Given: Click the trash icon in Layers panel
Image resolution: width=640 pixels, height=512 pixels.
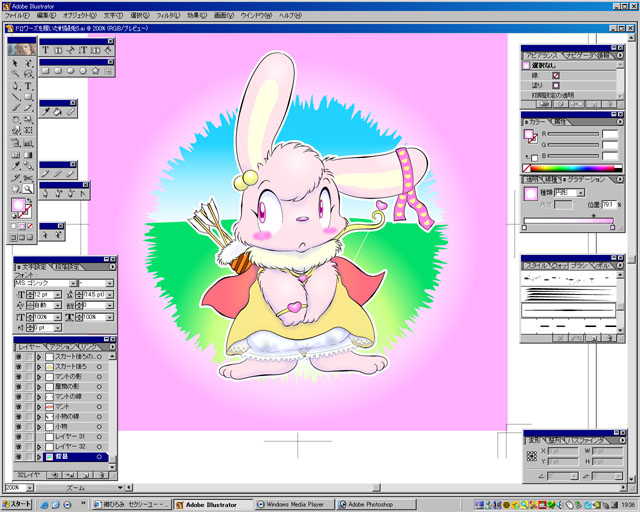Looking at the screenshot, I should 101,475.
